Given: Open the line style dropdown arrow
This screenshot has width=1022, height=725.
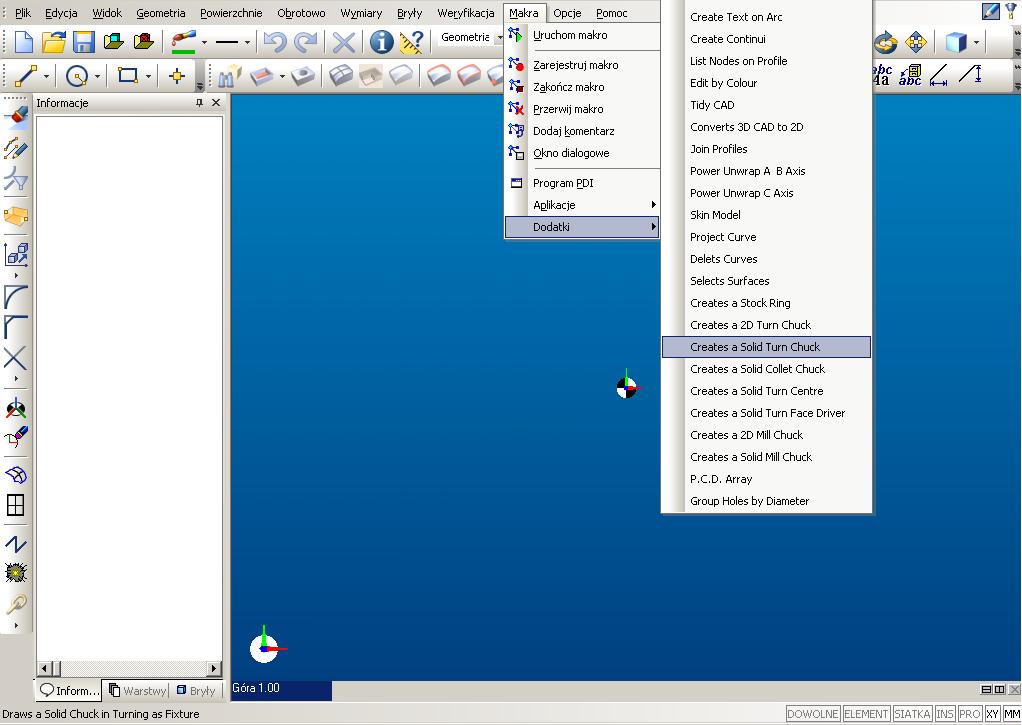Looking at the screenshot, I should tap(247, 42).
